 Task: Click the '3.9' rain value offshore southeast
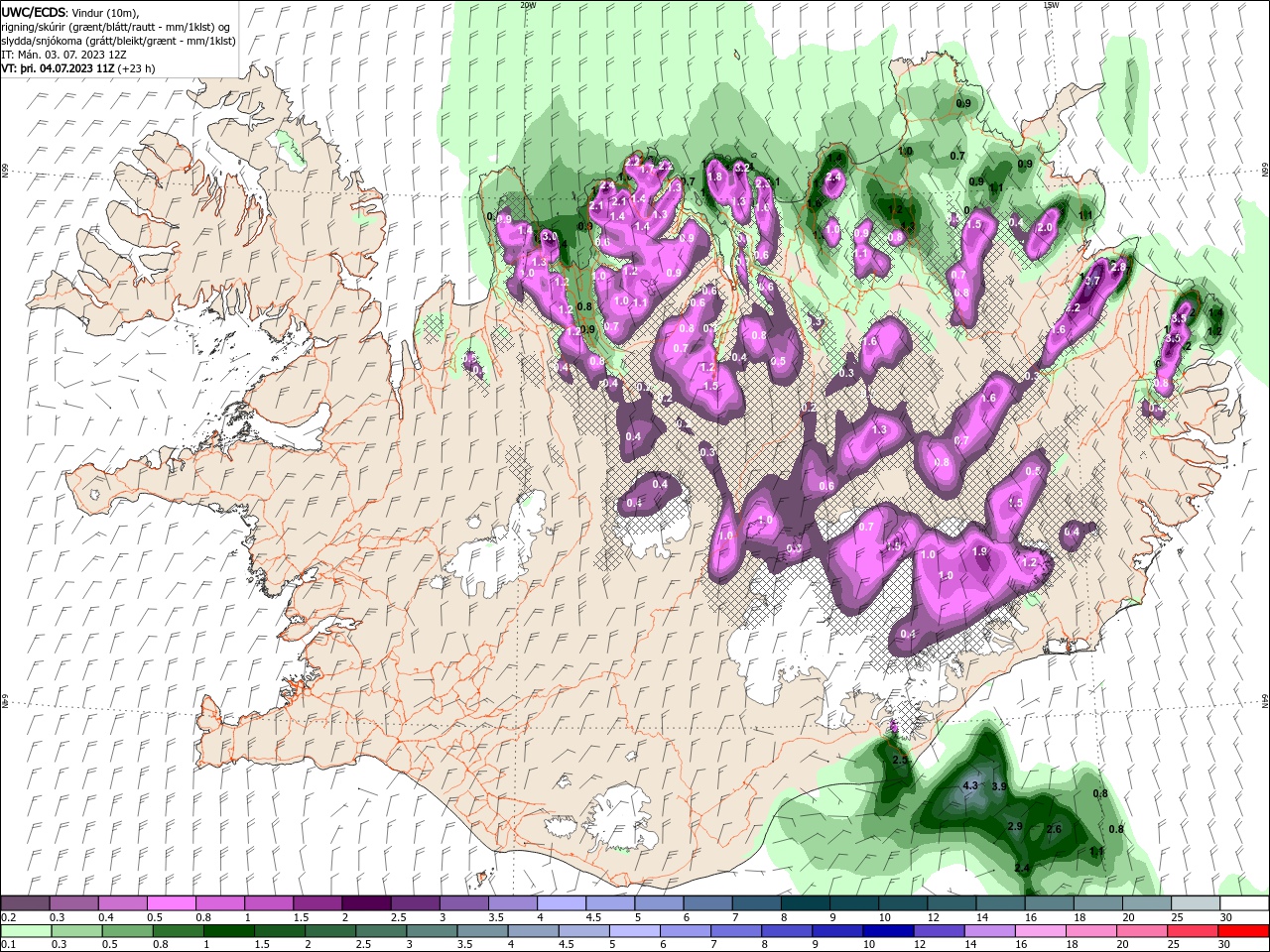[999, 786]
